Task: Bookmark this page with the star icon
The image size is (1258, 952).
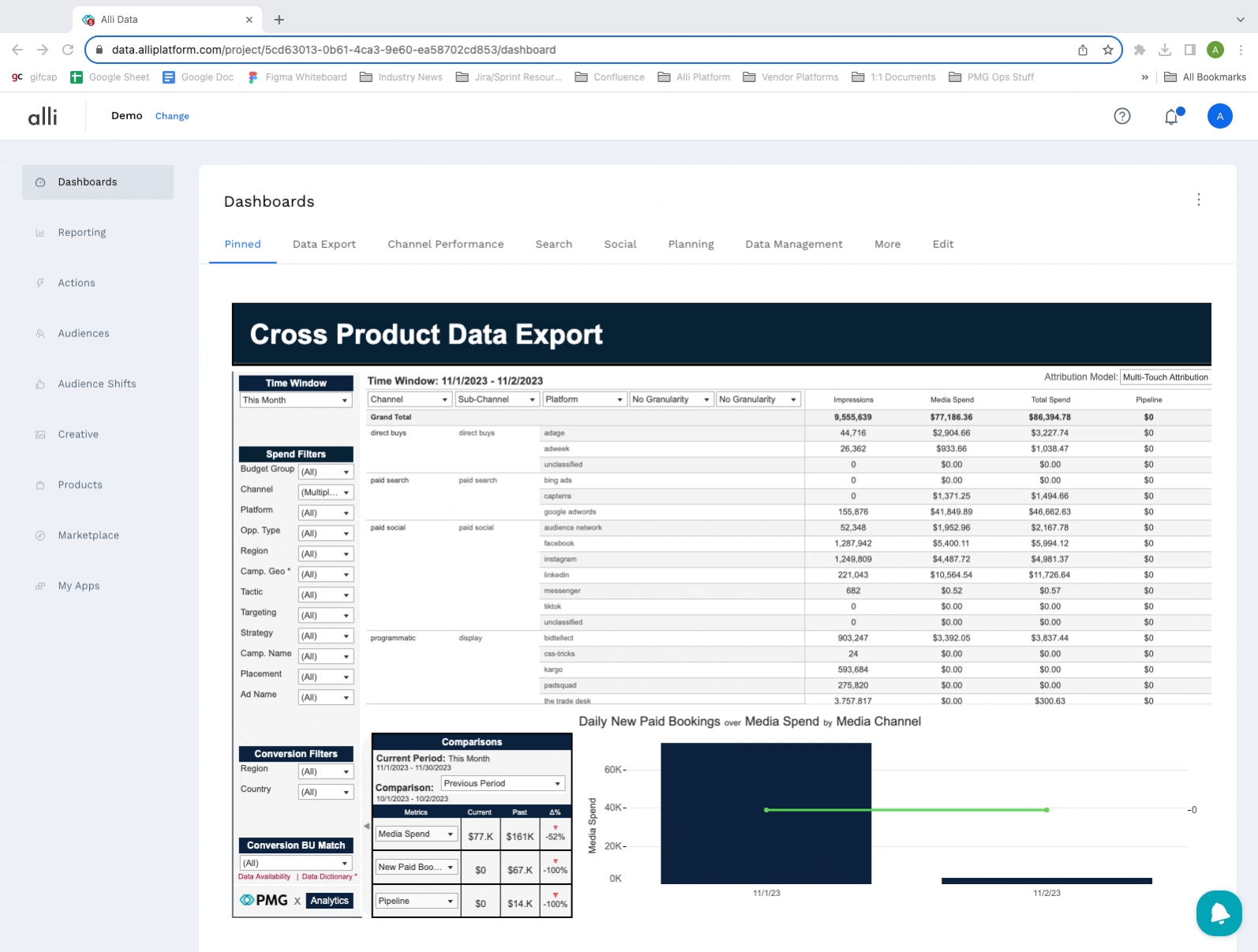Action: pyautogui.click(x=1108, y=50)
